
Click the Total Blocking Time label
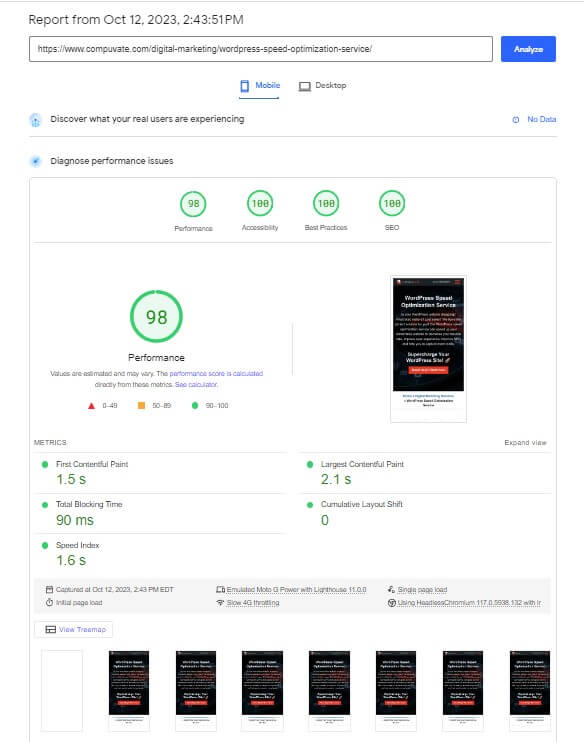(x=89, y=504)
